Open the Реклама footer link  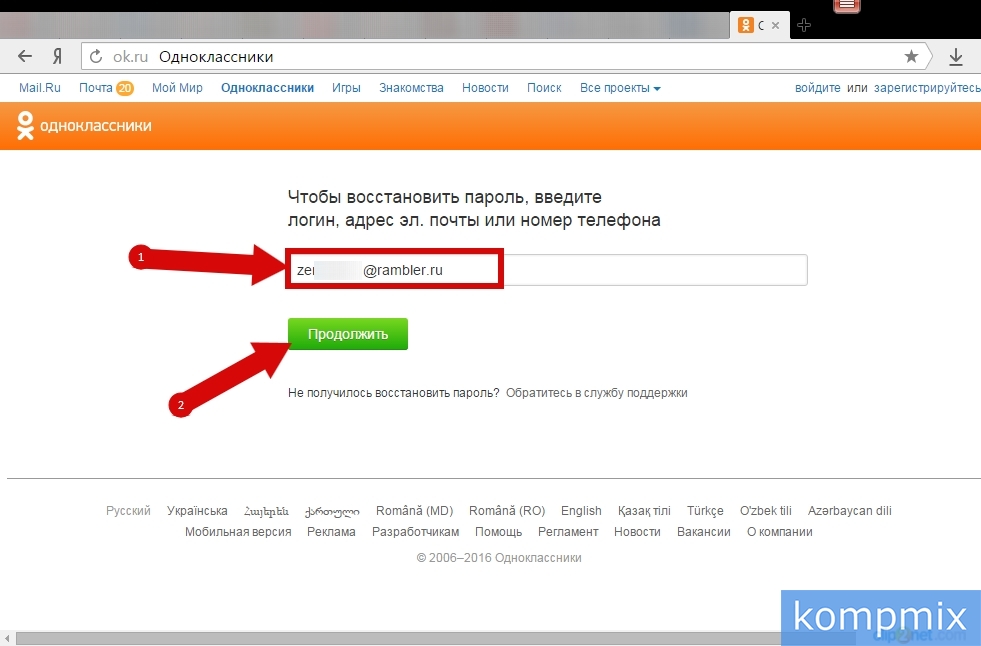[x=331, y=532]
